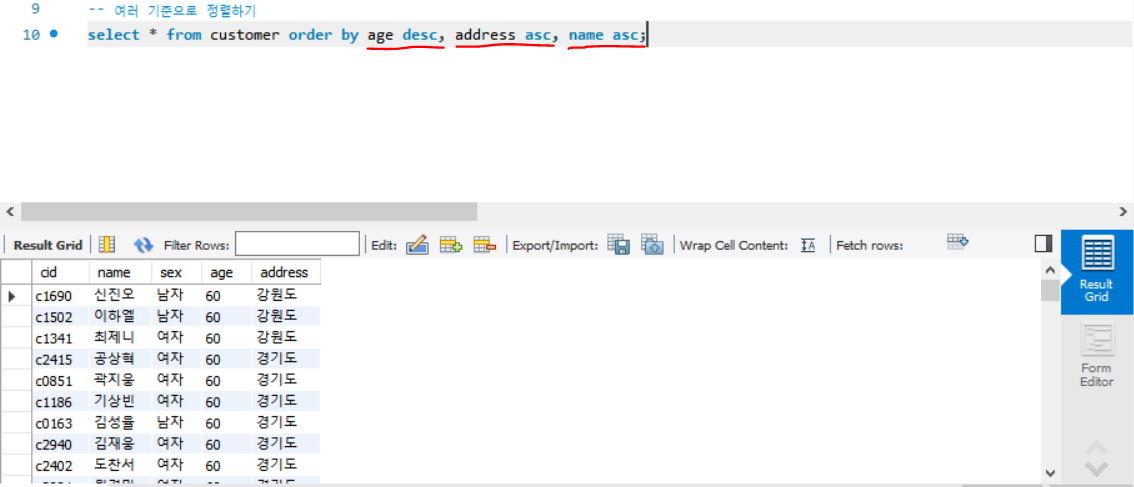
Task: Select address cell in the c1341 row
Action: (x=286, y=338)
